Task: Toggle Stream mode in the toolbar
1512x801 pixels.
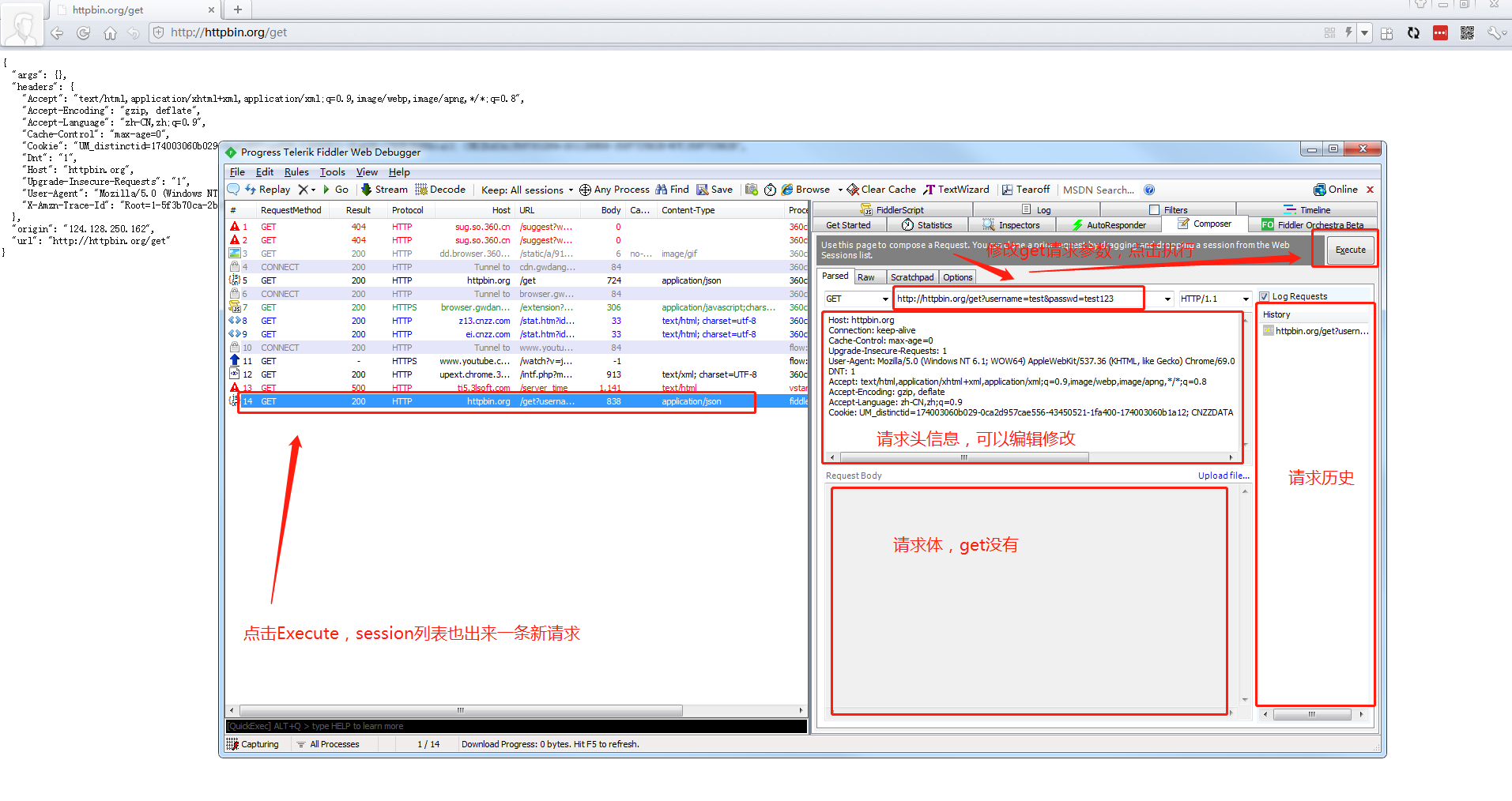Action: coord(384,190)
